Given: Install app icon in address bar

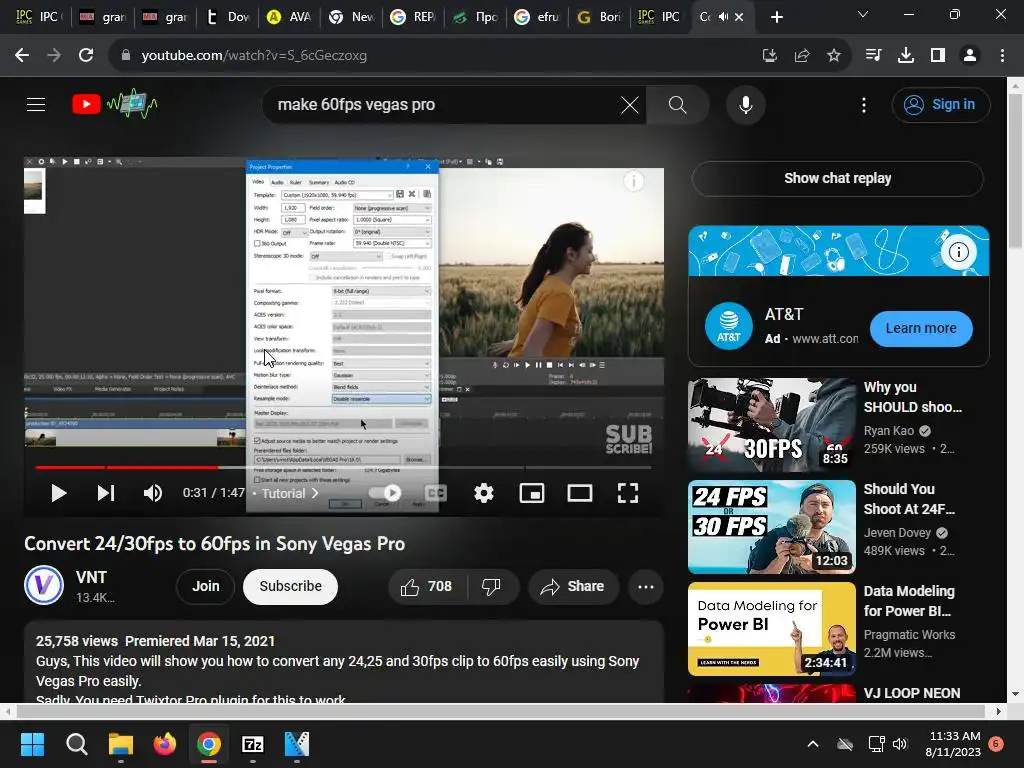Looking at the screenshot, I should (x=770, y=56).
